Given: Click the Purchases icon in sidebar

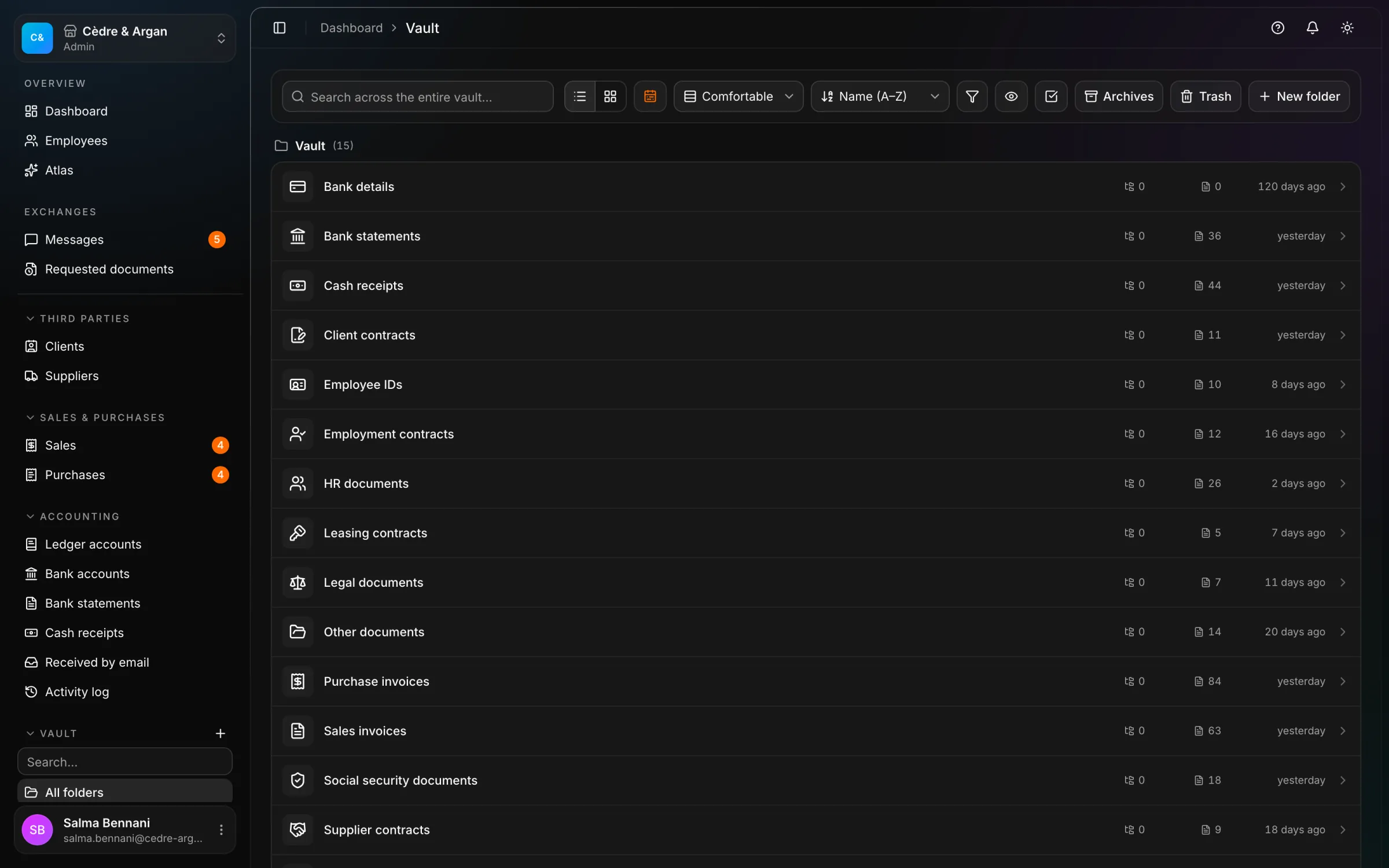Looking at the screenshot, I should pos(31,475).
